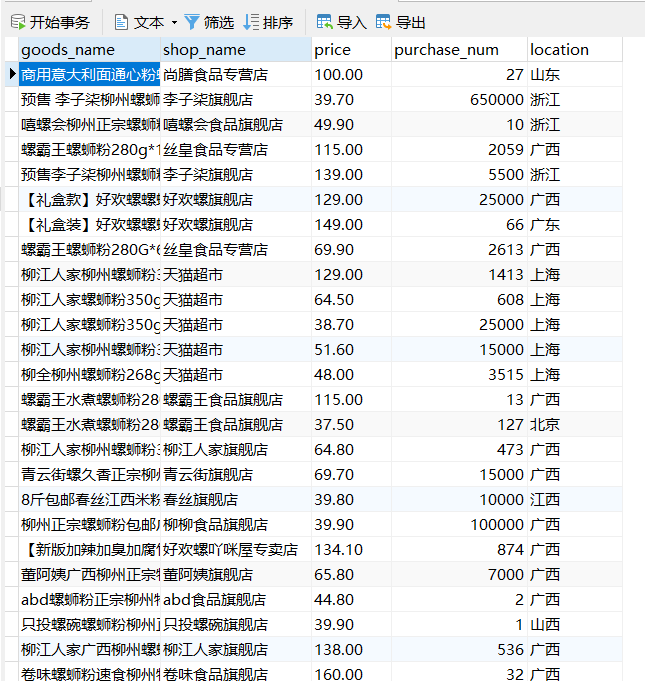Click price cell 38.70
The height and width of the screenshot is (681, 645).
click(x=351, y=324)
